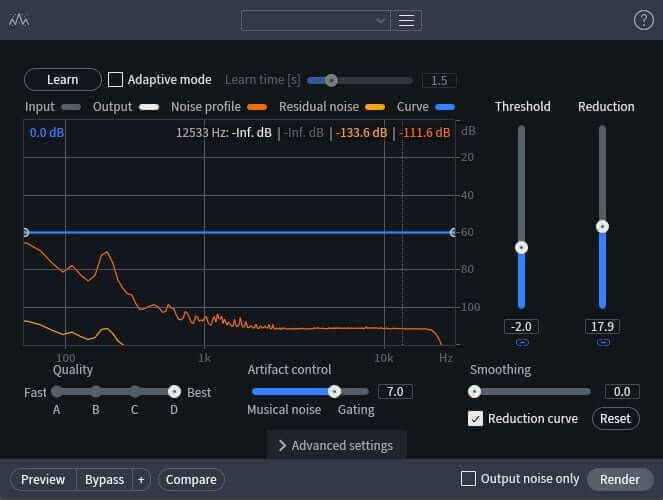663x500 pixels.
Task: Click the Reset button
Action: [615, 418]
